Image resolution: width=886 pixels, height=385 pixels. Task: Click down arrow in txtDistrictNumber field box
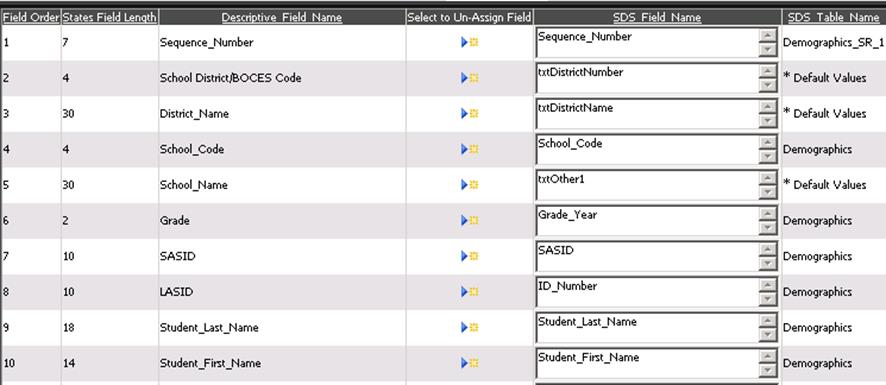coord(767,85)
